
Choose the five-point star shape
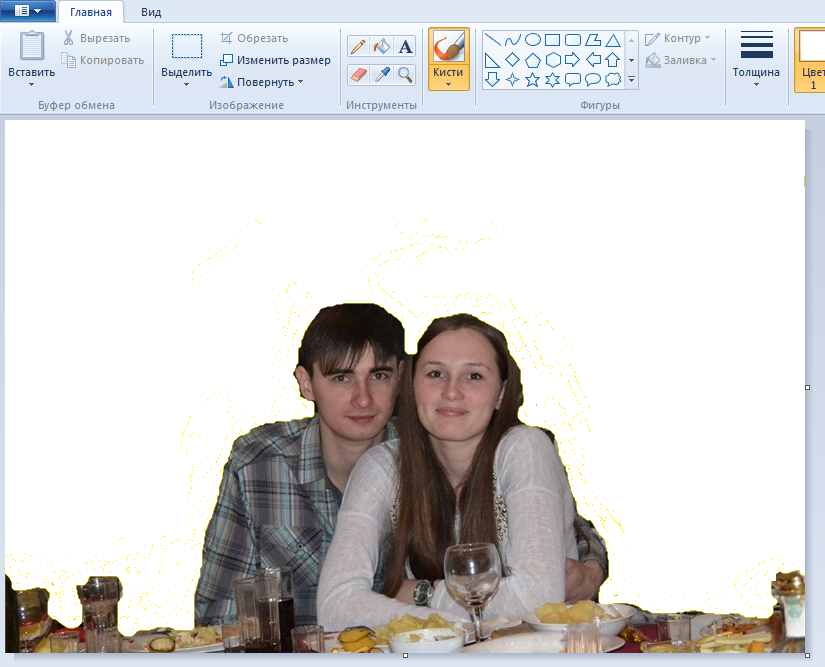(x=533, y=79)
